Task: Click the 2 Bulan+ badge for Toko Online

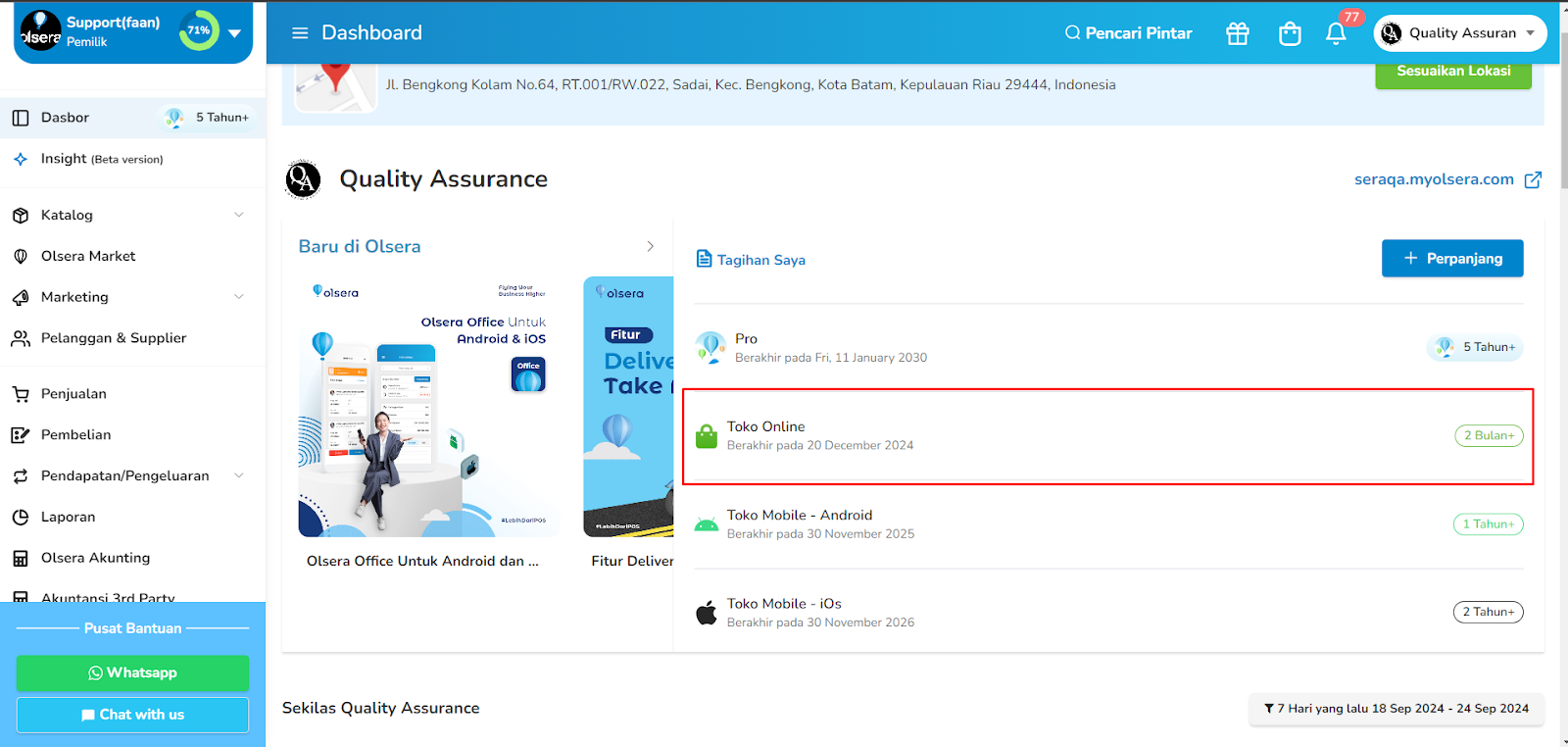Action: pos(1489,436)
